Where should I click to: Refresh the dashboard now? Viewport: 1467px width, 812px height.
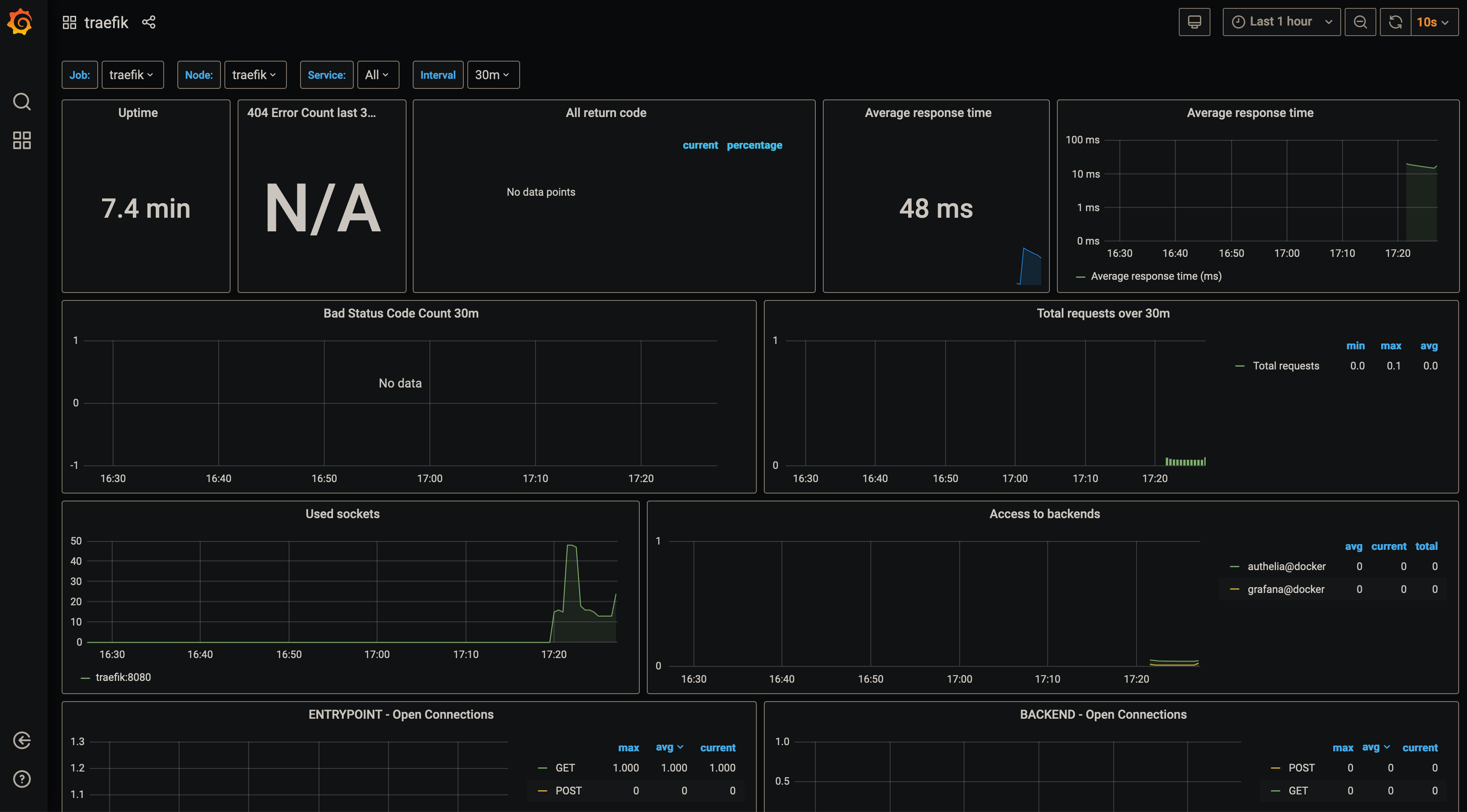tap(1395, 22)
